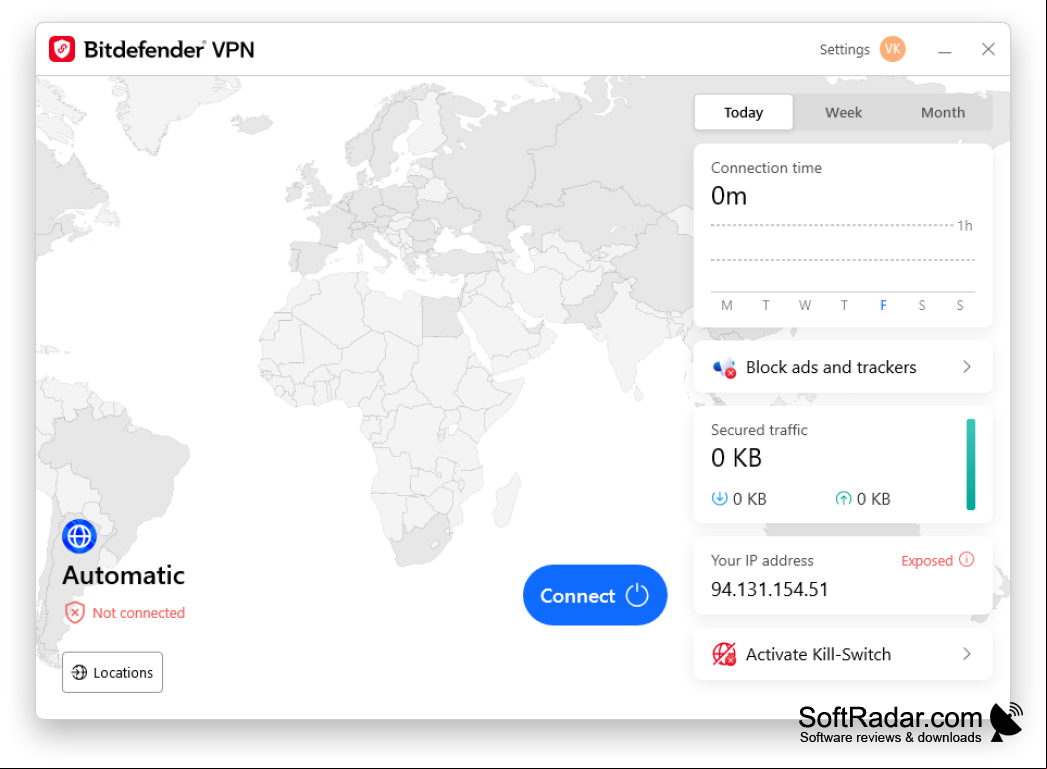Click the download traffic arrow icon
The image size is (1047, 769).
(719, 498)
